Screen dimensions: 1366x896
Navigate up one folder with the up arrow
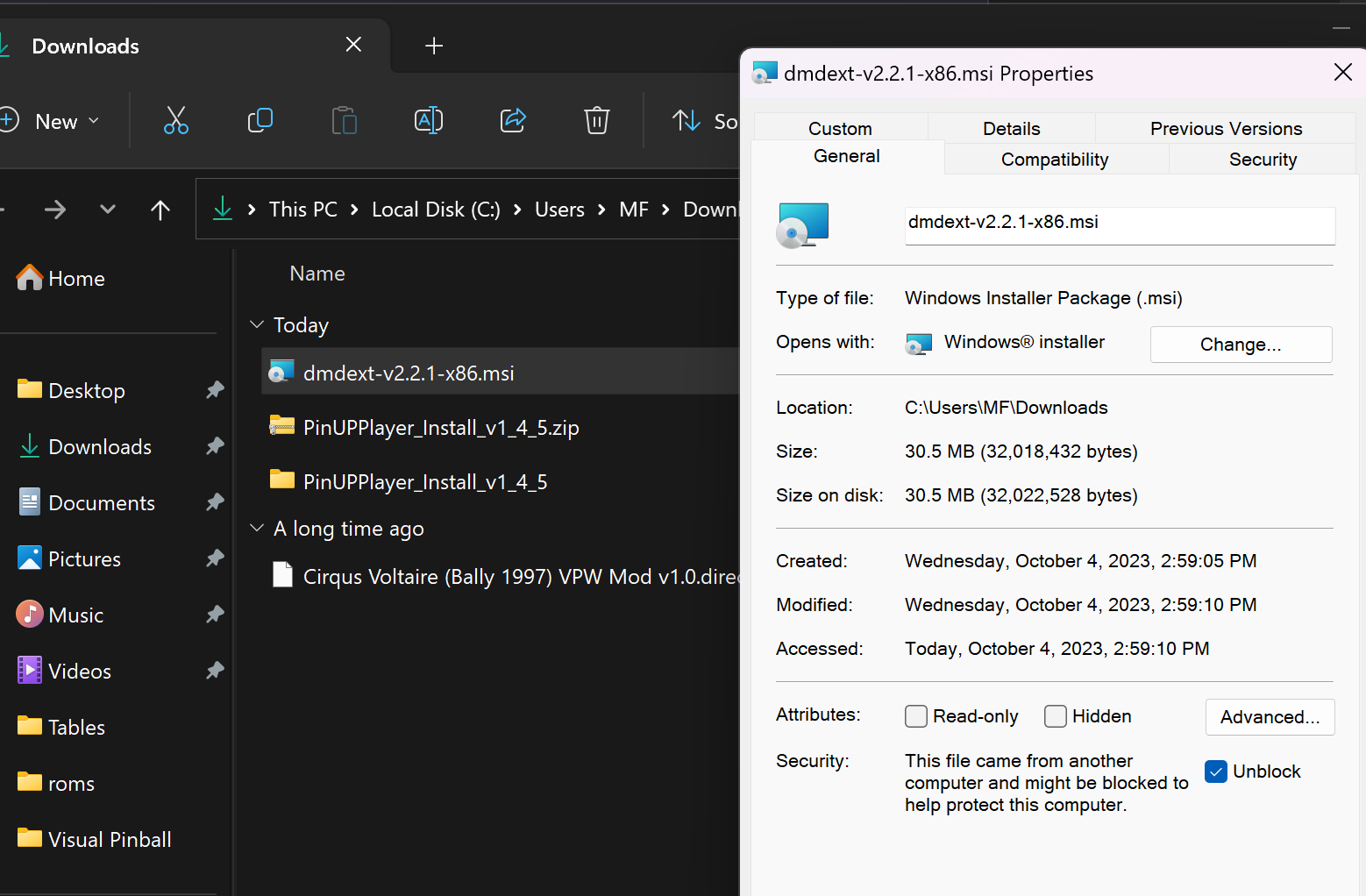point(160,209)
